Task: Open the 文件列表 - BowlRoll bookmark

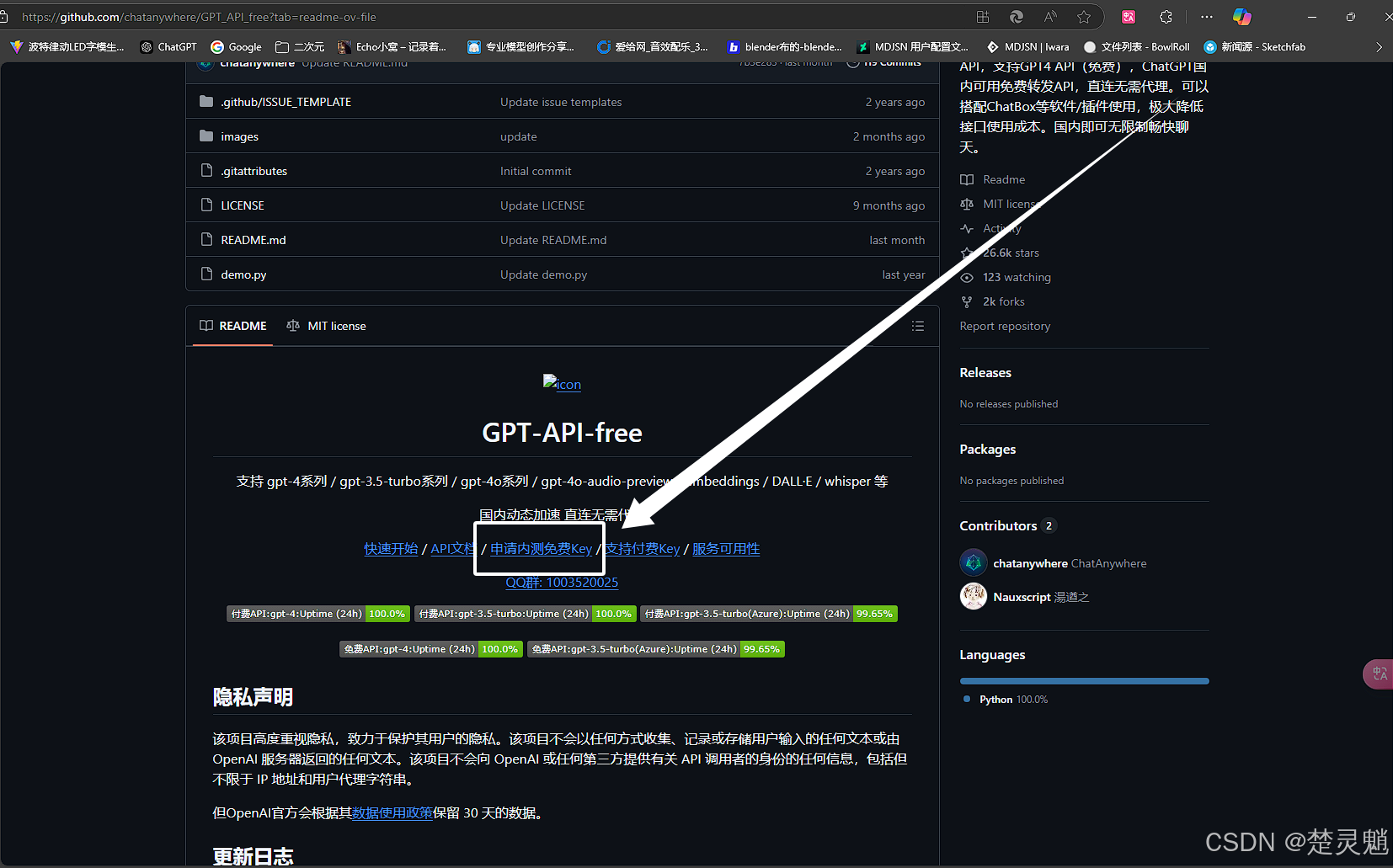Action: (1137, 47)
